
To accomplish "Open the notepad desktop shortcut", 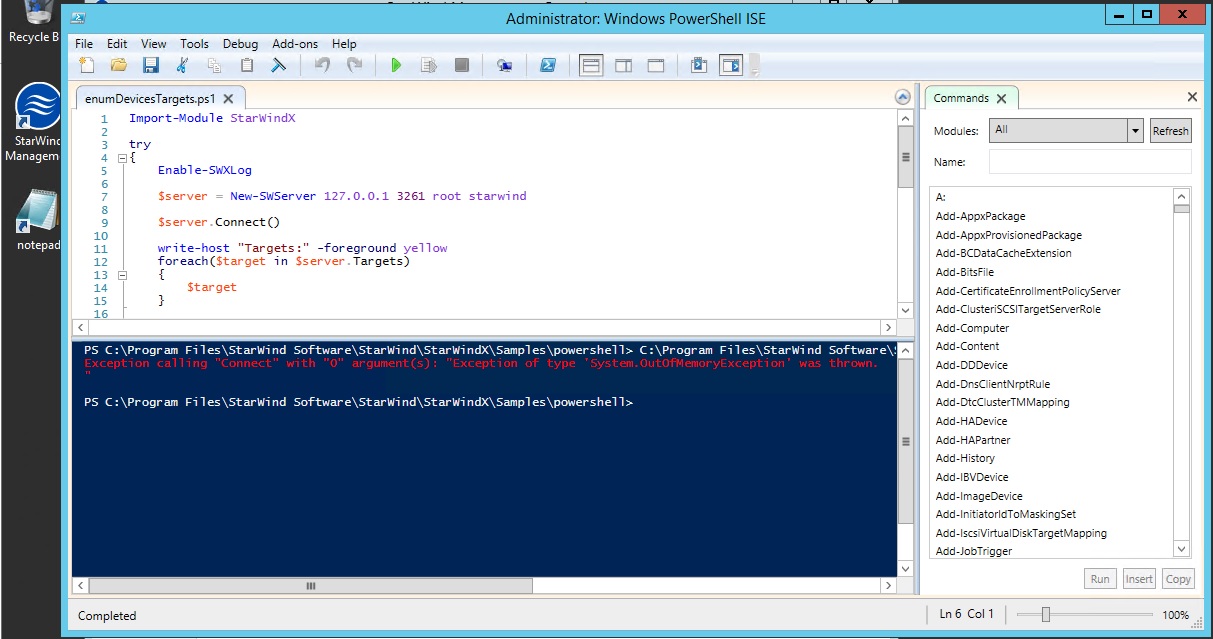I will [37, 219].
